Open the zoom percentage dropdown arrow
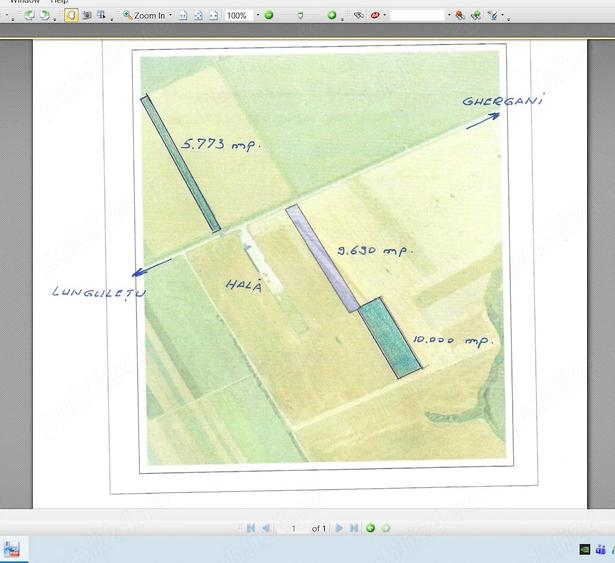 258,15
